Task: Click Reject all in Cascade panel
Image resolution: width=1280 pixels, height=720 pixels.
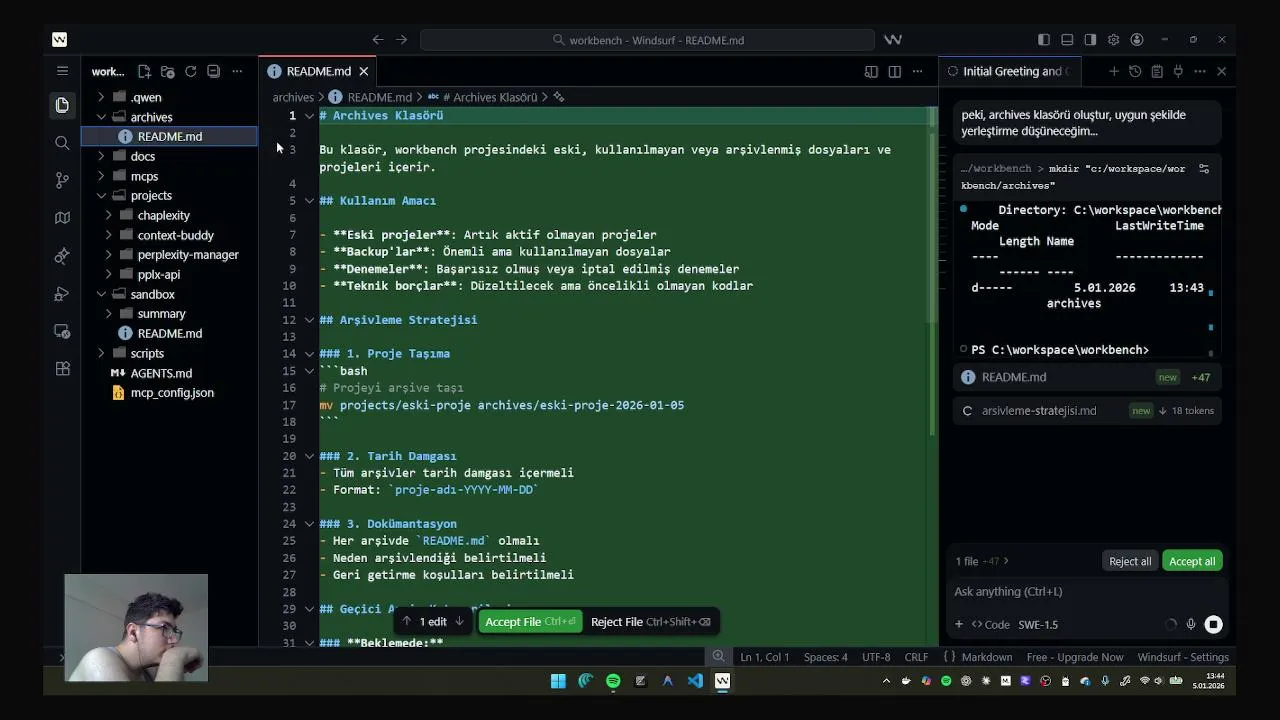Action: click(1130, 561)
